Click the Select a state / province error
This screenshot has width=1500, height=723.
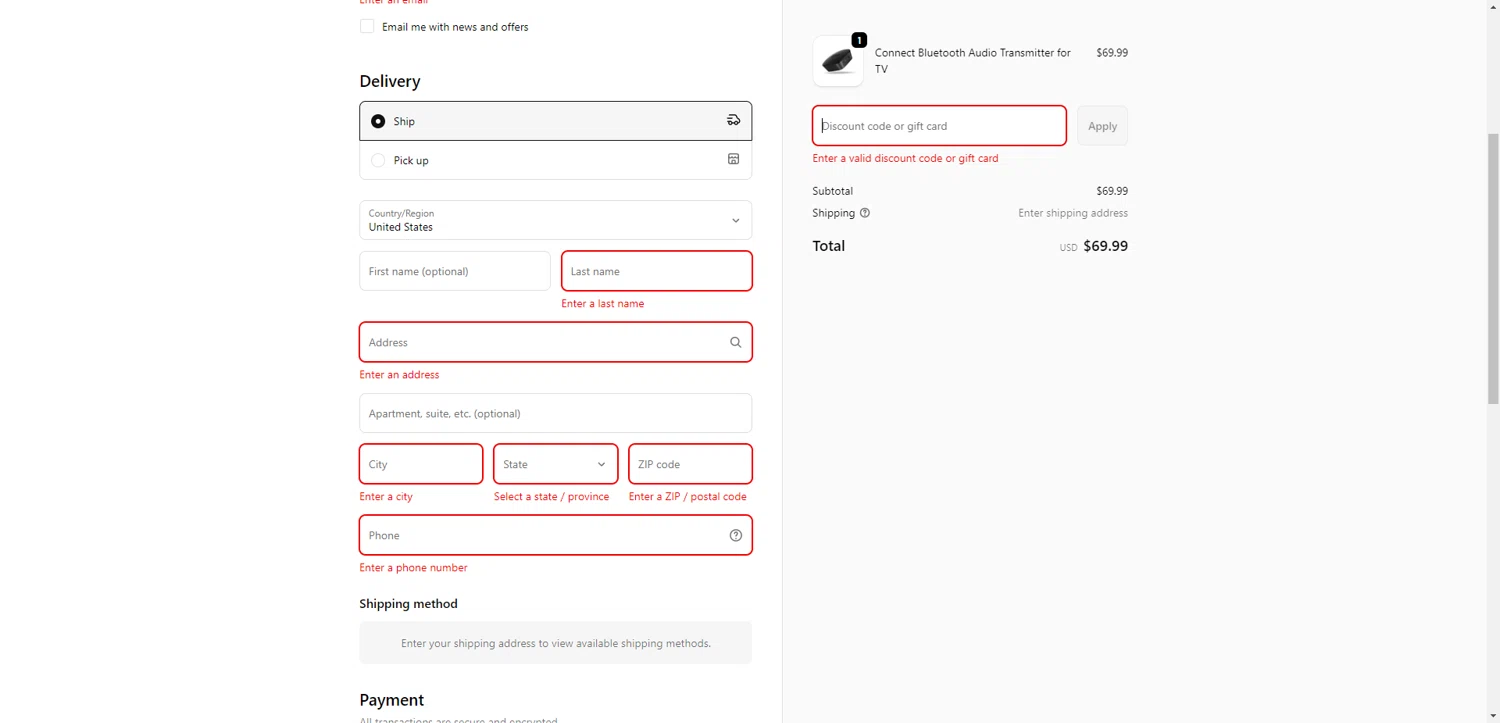coord(551,496)
